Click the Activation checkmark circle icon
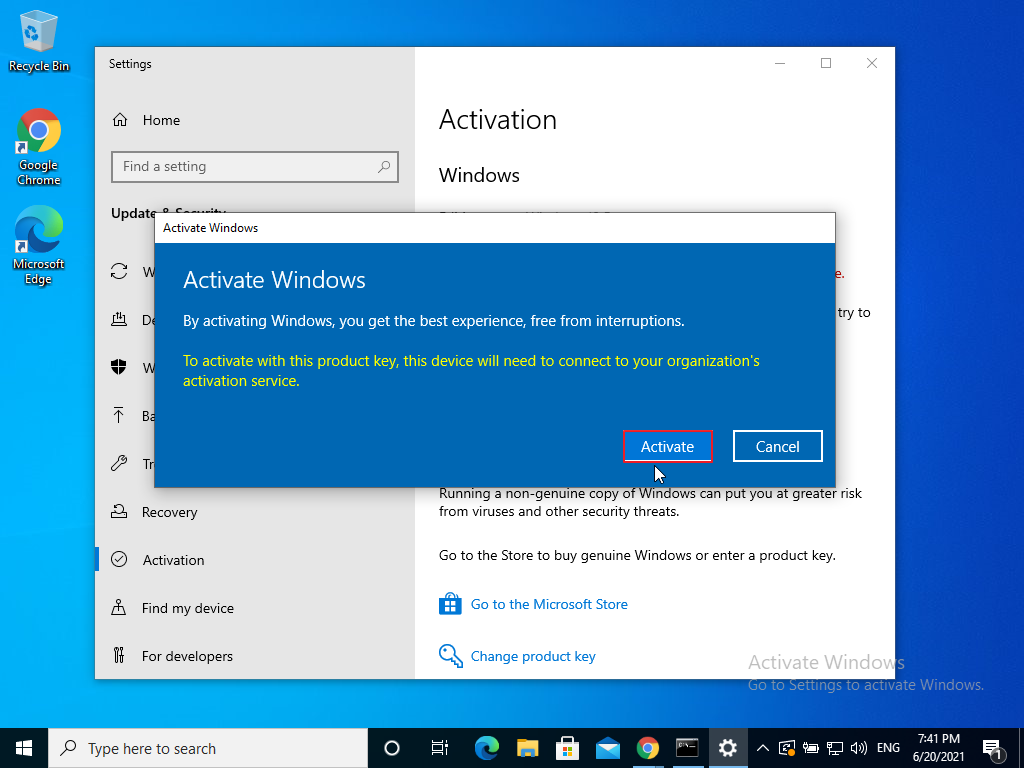1024x768 pixels. [x=119, y=559]
